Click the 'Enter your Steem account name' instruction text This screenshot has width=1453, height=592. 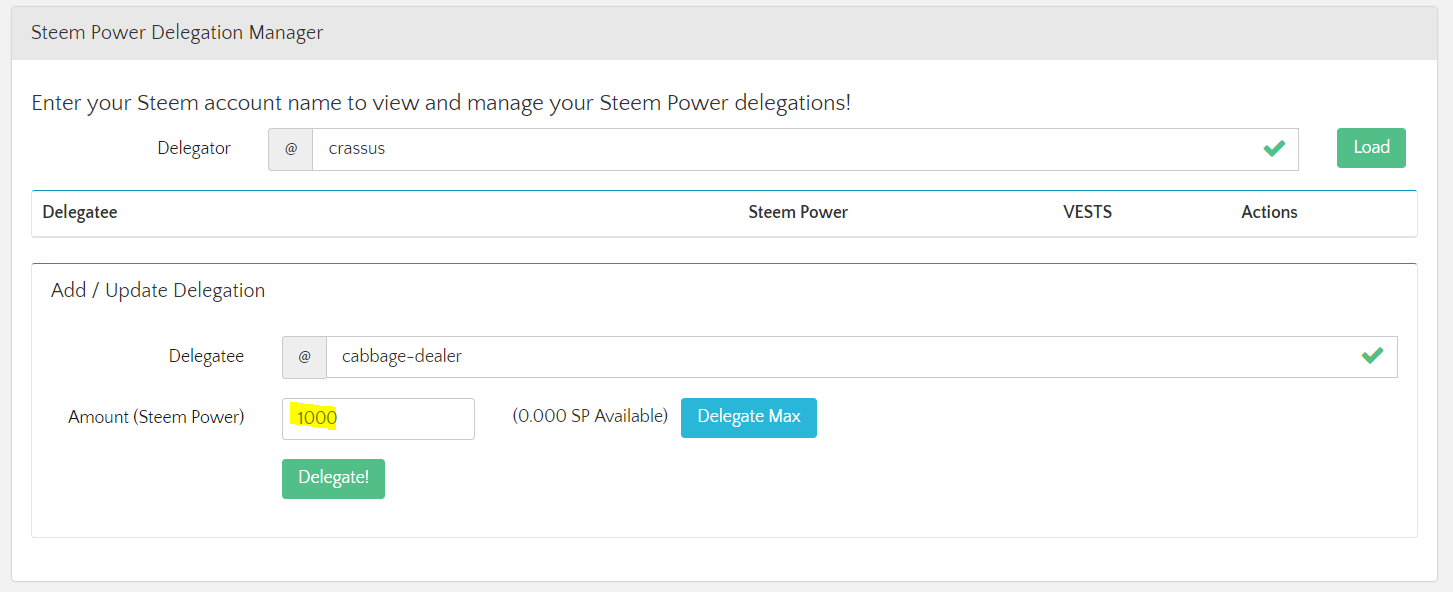point(441,103)
